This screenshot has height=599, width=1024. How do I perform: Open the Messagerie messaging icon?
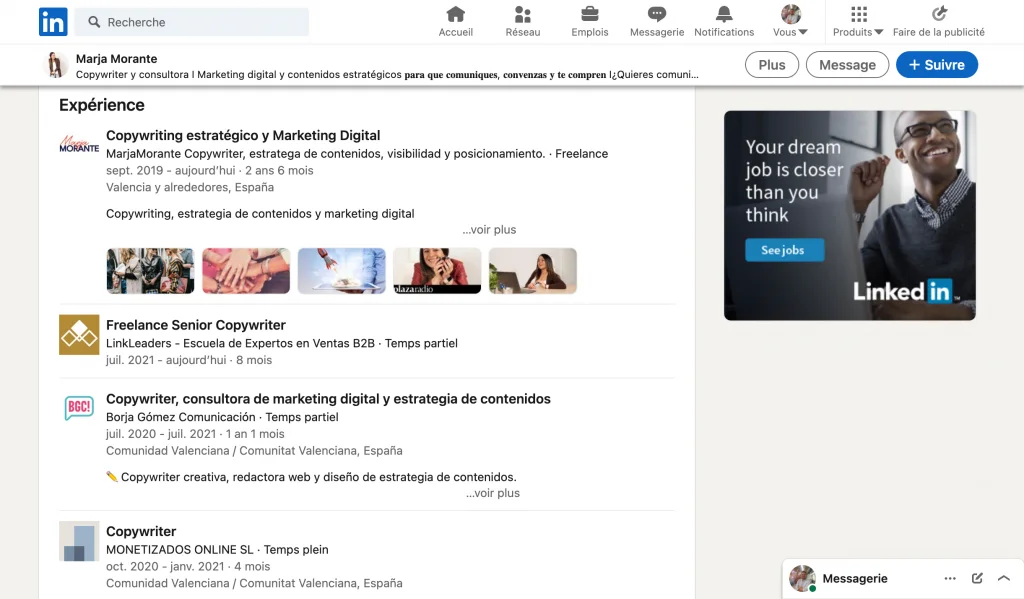pos(656,14)
